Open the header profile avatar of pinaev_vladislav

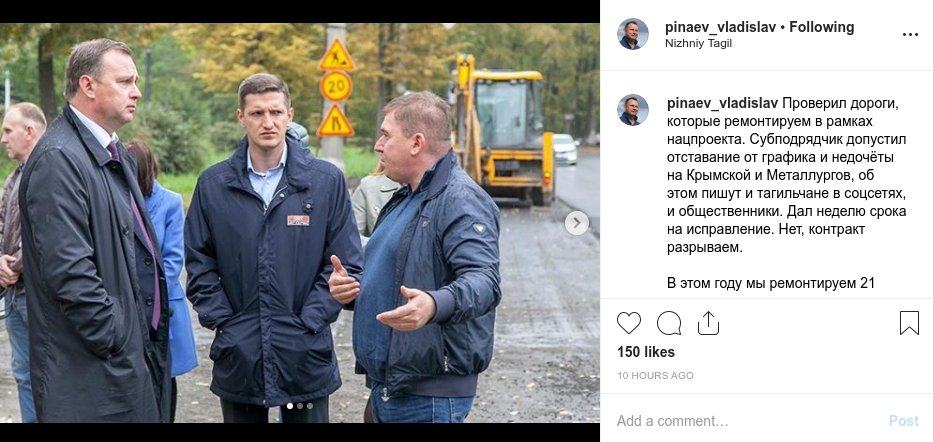pyautogui.click(x=633, y=34)
